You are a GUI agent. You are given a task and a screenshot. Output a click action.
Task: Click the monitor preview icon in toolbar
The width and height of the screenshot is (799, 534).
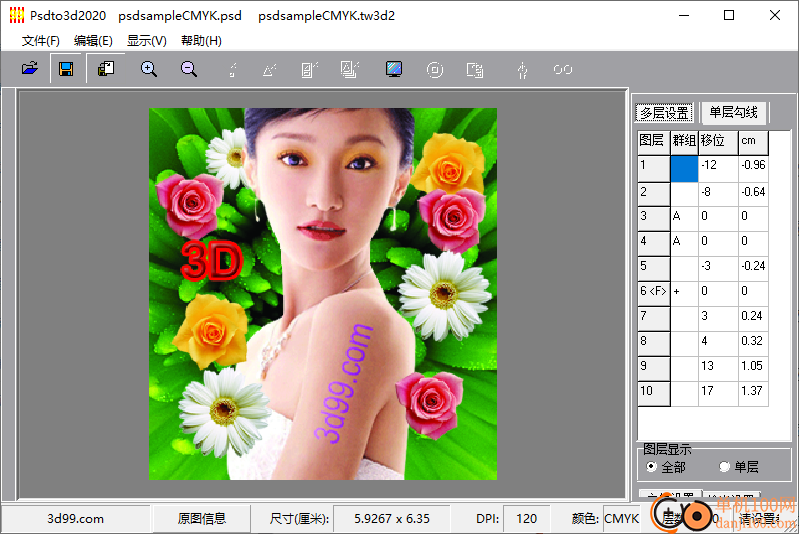coord(394,69)
